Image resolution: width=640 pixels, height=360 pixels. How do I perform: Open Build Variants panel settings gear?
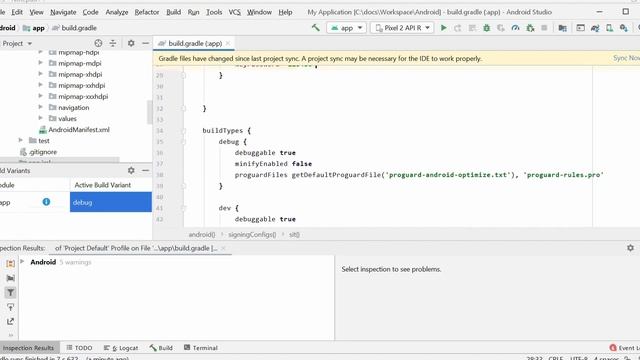131,170
